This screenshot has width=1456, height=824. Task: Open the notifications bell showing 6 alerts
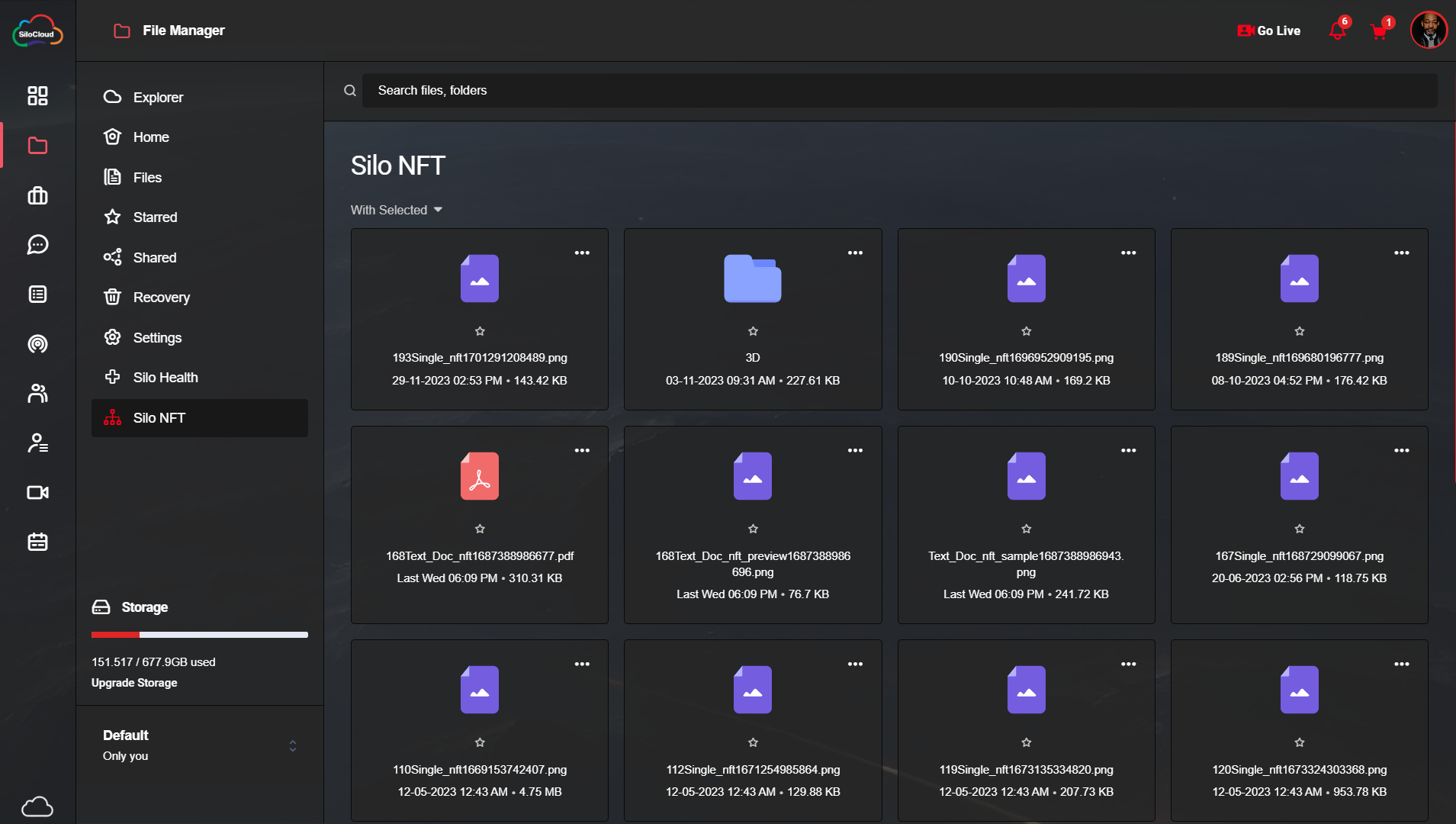point(1337,31)
